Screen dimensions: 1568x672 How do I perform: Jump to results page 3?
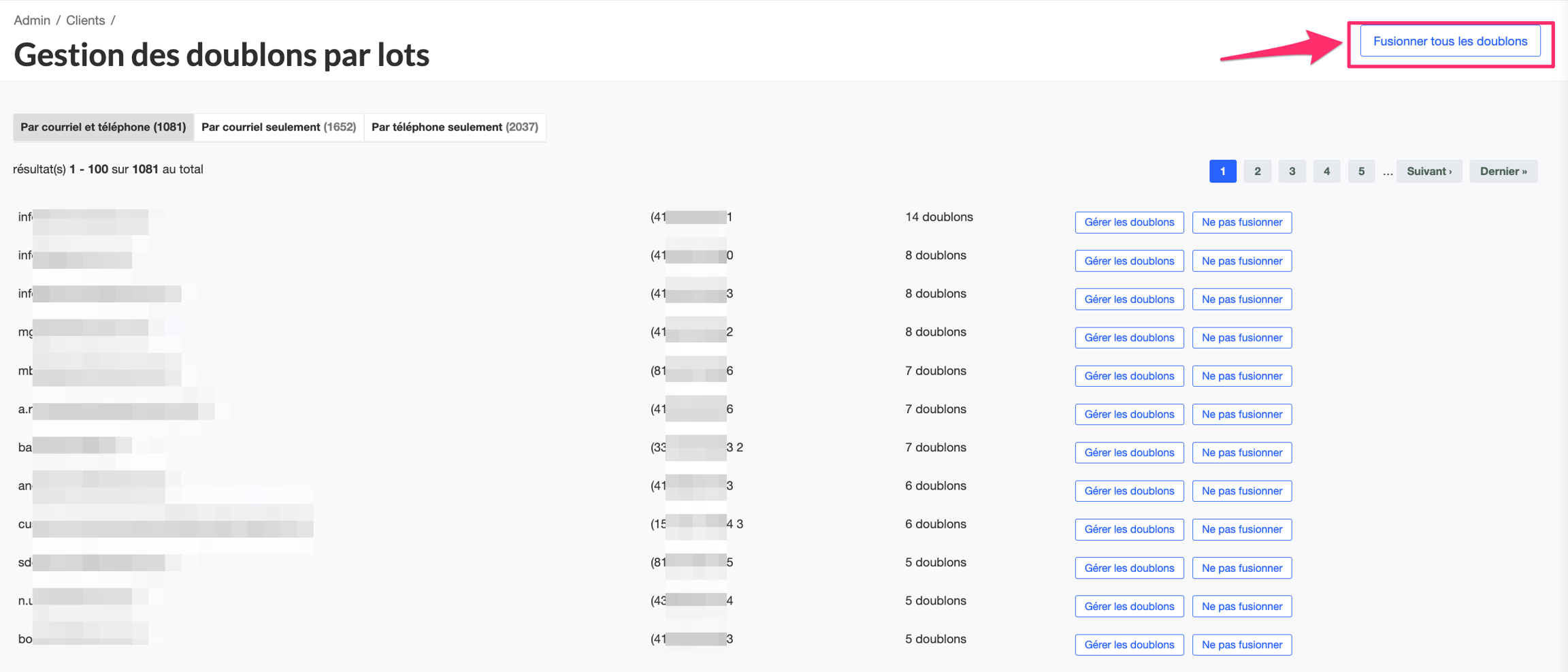click(x=1292, y=172)
